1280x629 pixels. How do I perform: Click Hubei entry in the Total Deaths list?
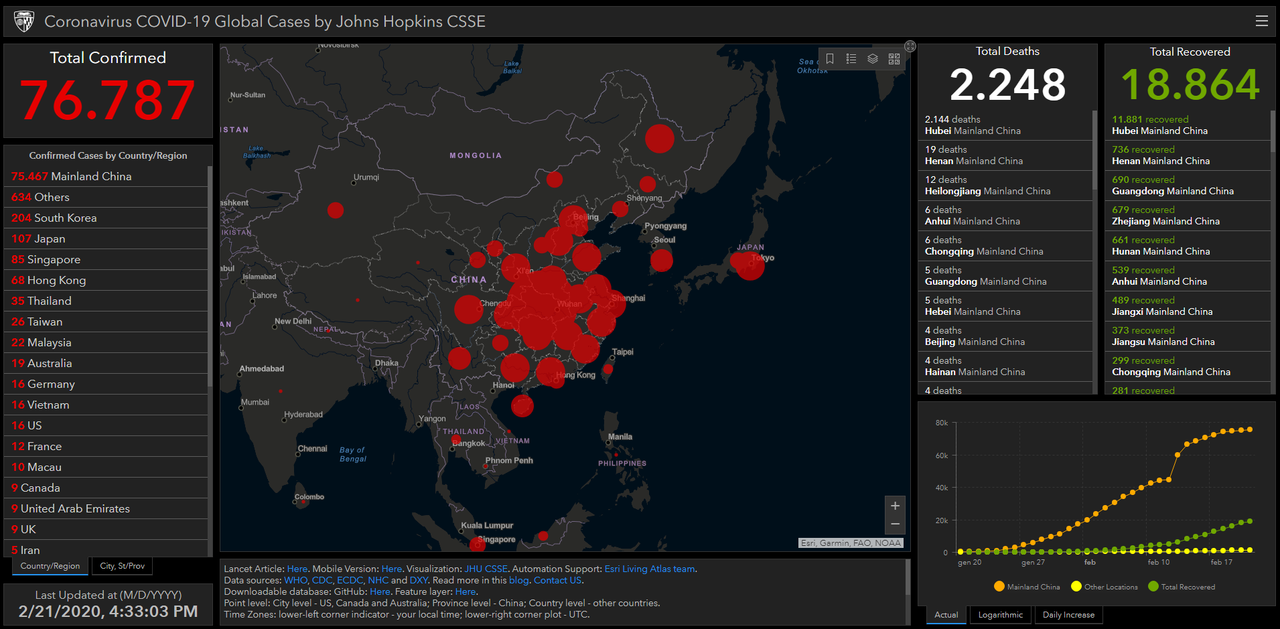(x=1006, y=125)
